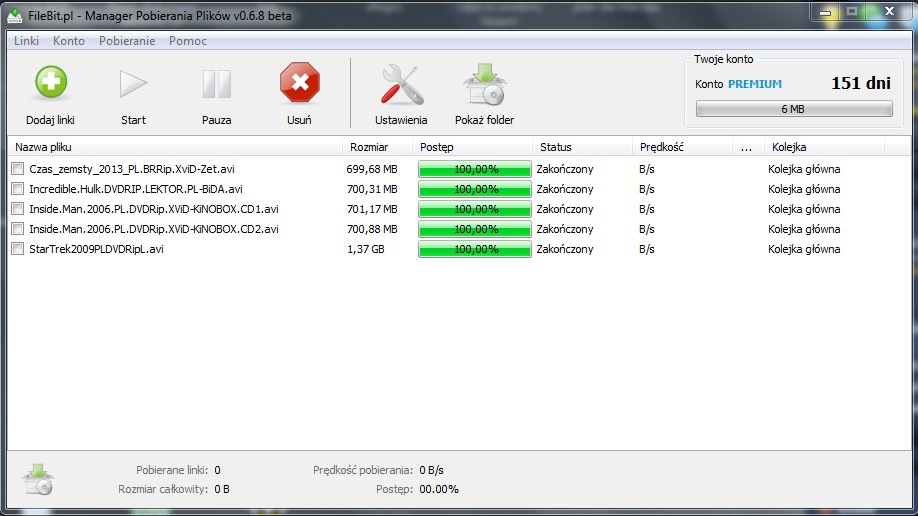Open the Pobieranie menu
This screenshot has width=918, height=516.
127,40
